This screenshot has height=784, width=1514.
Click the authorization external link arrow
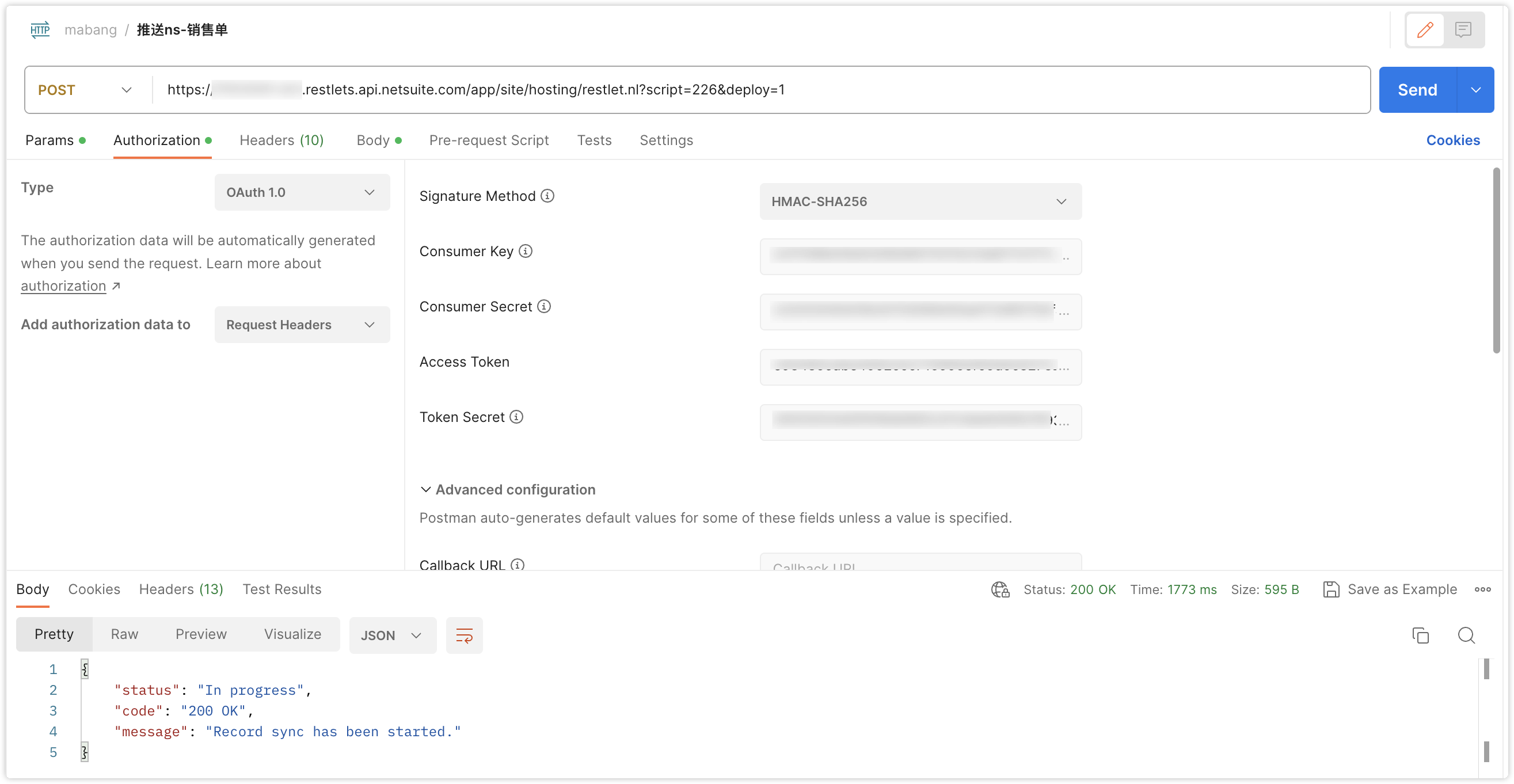[116, 286]
